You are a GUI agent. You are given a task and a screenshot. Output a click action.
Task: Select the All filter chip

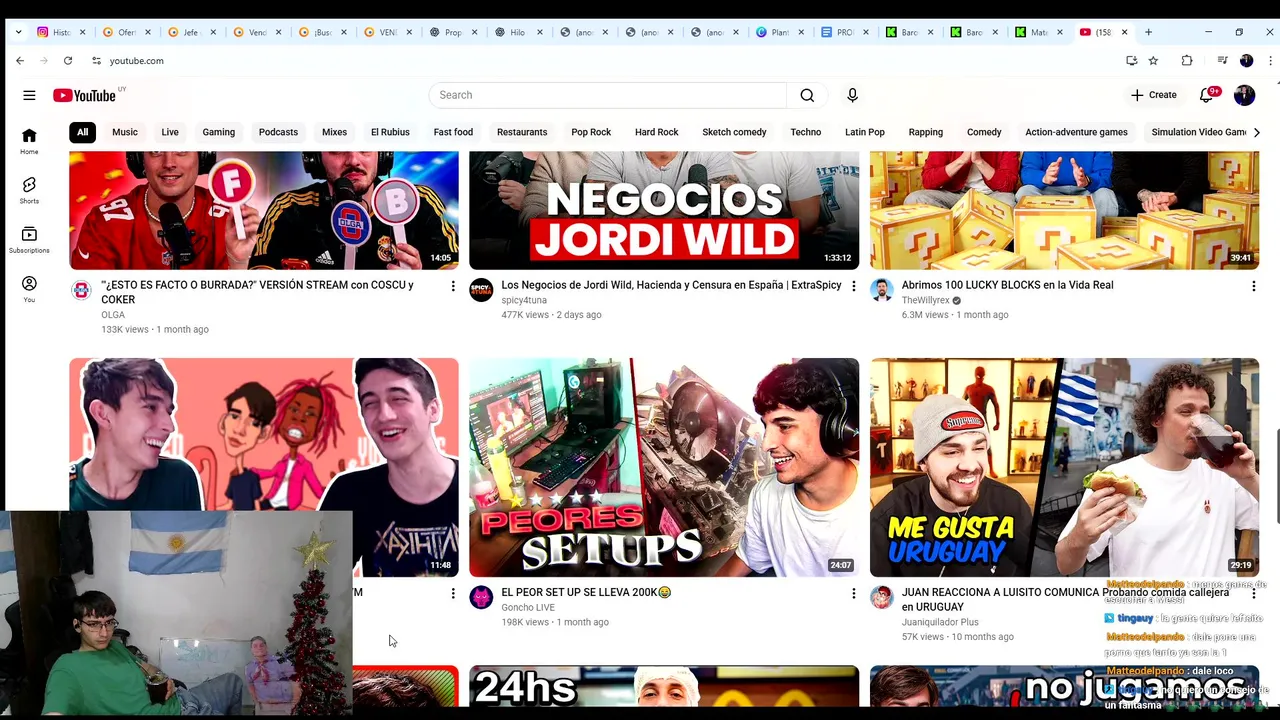pyautogui.click(x=82, y=132)
